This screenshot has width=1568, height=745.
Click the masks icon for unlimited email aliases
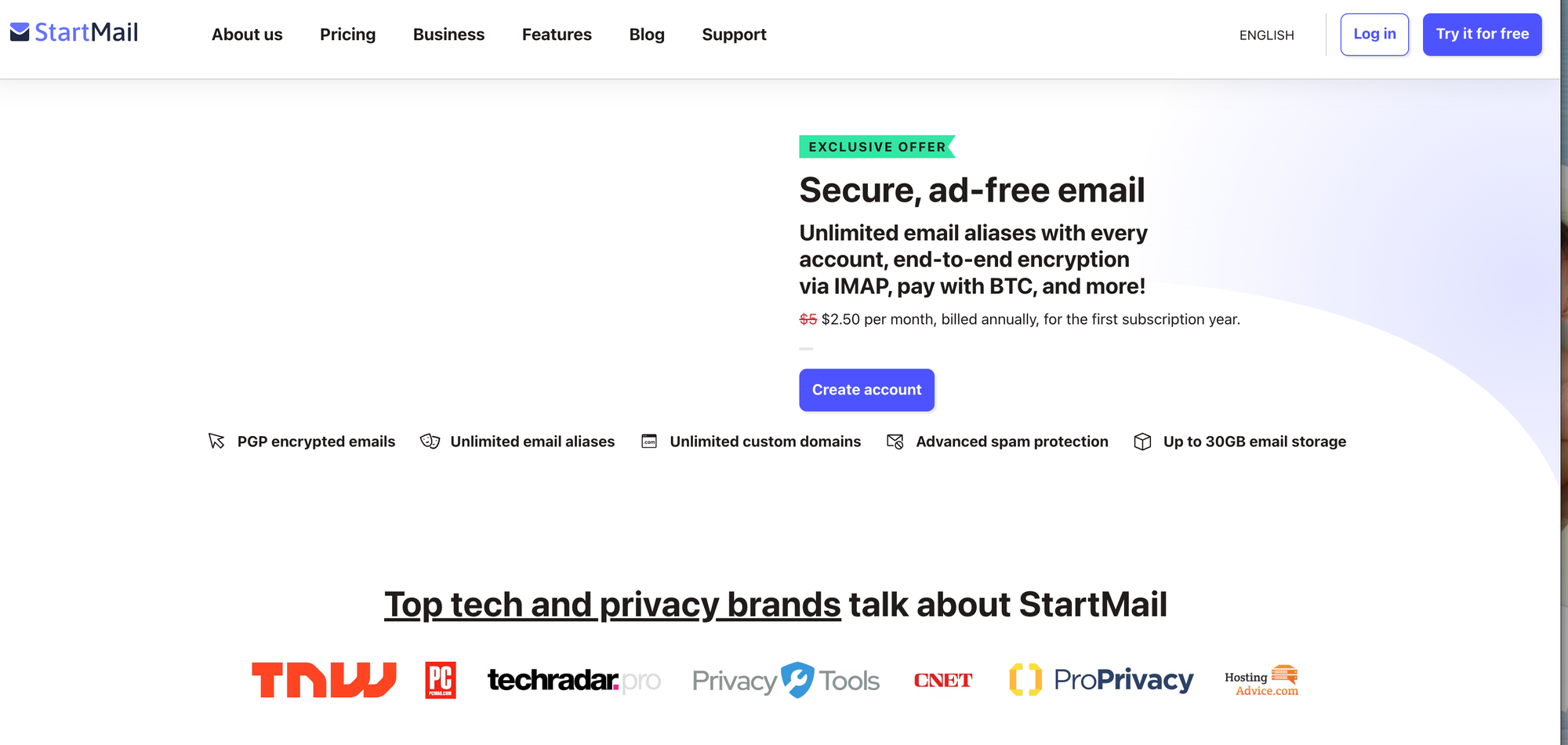[428, 442]
